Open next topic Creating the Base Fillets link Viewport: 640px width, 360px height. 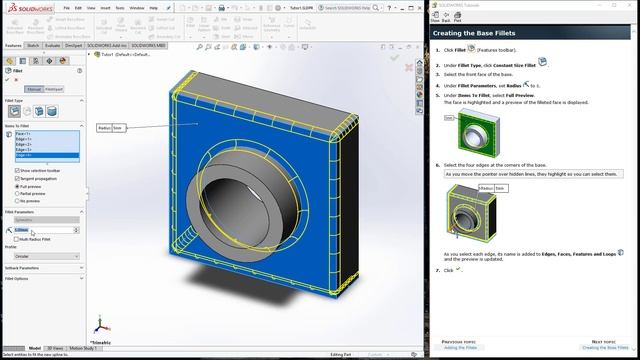click(605, 348)
